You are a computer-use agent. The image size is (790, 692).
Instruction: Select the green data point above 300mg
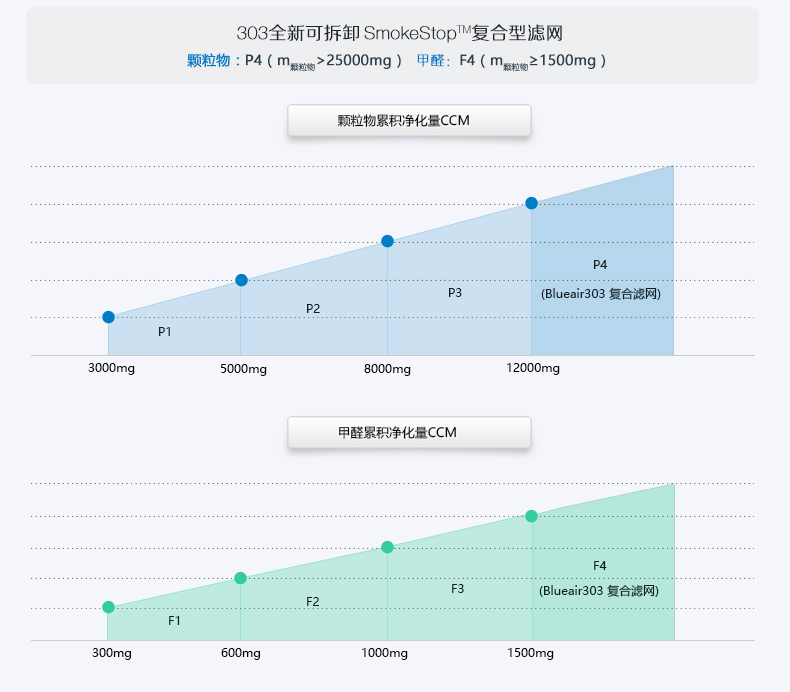[108, 607]
